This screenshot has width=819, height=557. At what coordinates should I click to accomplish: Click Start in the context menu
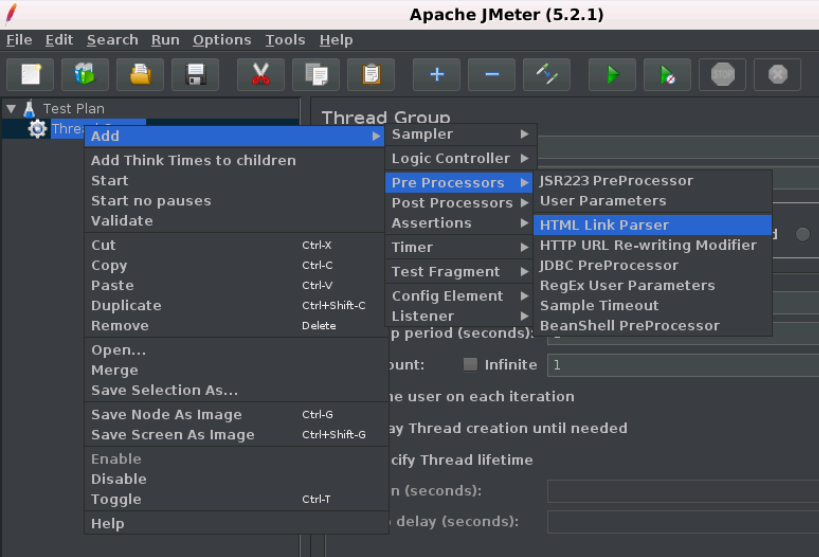(236, 181)
